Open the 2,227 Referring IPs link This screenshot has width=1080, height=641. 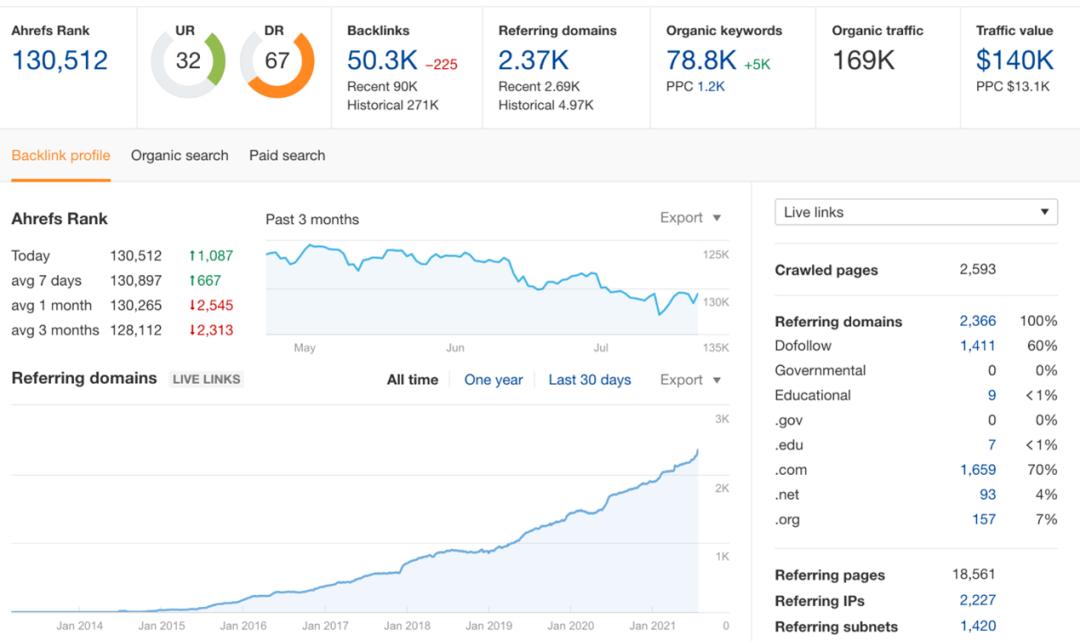pos(977,601)
